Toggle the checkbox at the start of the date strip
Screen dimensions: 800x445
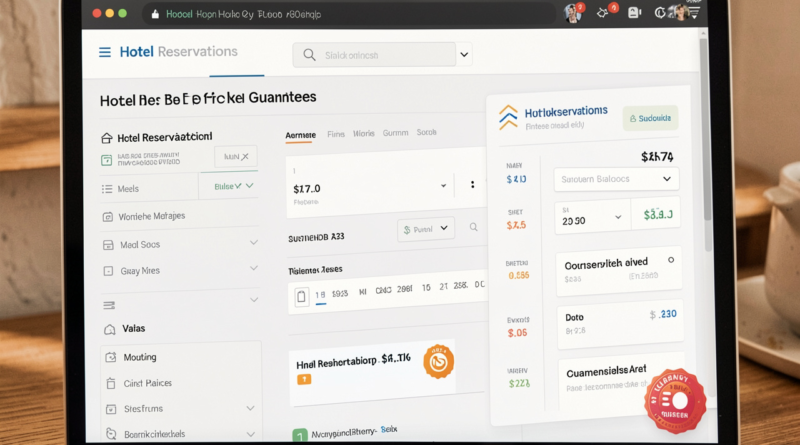pyautogui.click(x=301, y=296)
